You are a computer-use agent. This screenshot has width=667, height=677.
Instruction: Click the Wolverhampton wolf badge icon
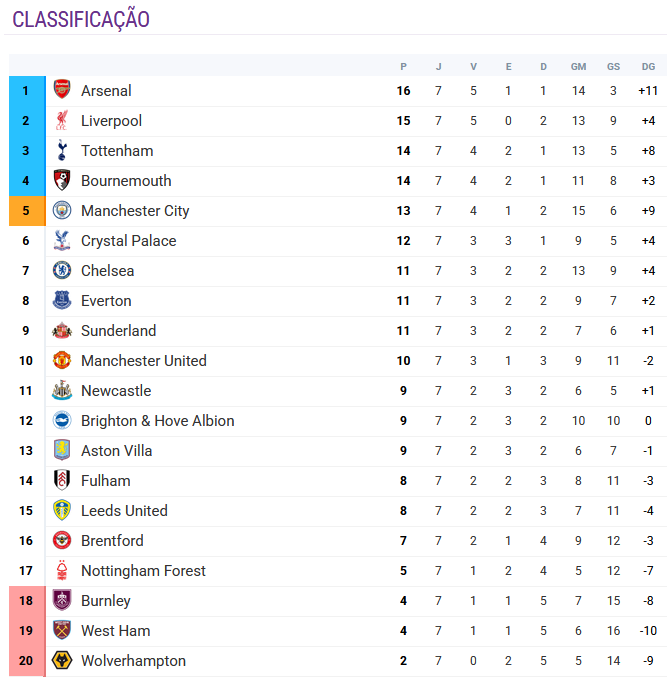62,660
